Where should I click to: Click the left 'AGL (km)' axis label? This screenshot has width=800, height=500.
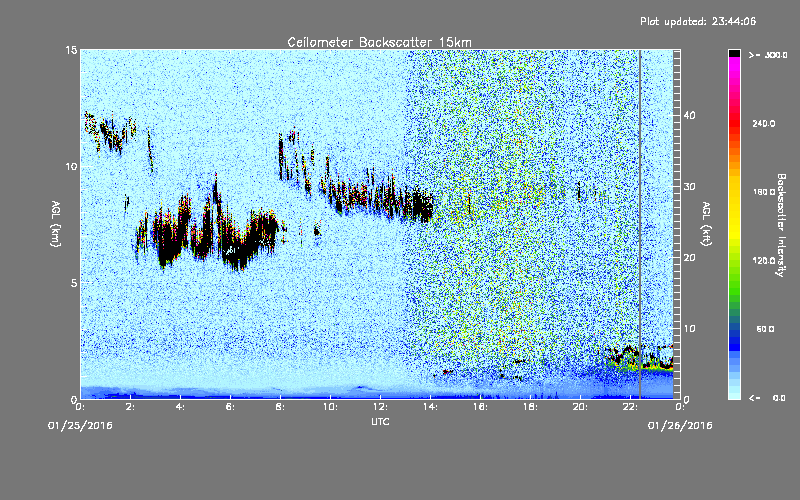[x=56, y=223]
